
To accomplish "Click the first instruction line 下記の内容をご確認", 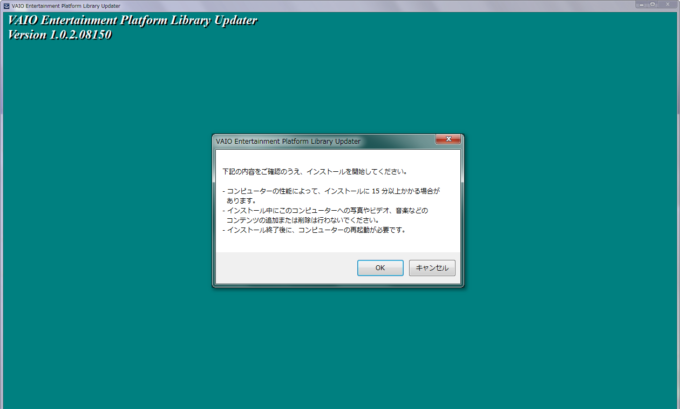I will (314, 171).
